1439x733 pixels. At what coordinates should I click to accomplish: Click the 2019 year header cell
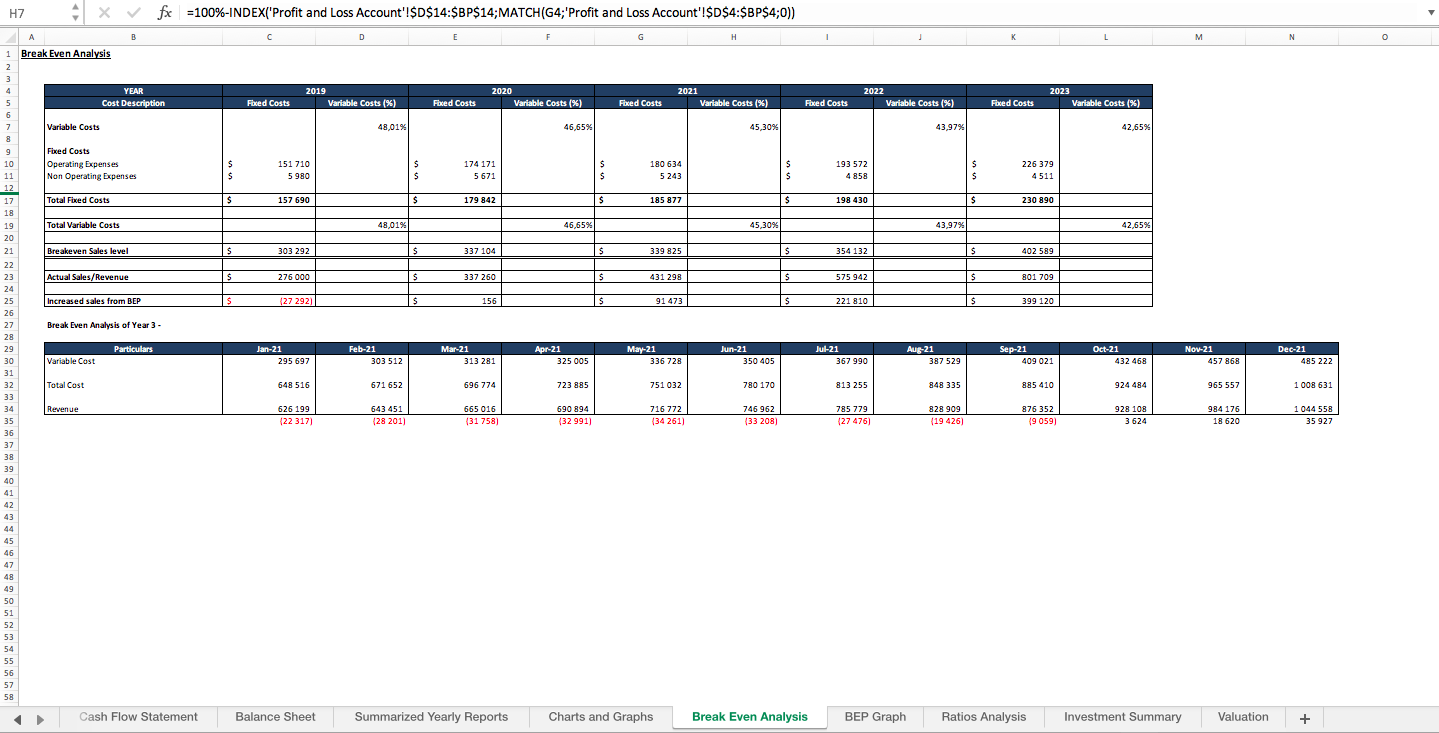315,91
